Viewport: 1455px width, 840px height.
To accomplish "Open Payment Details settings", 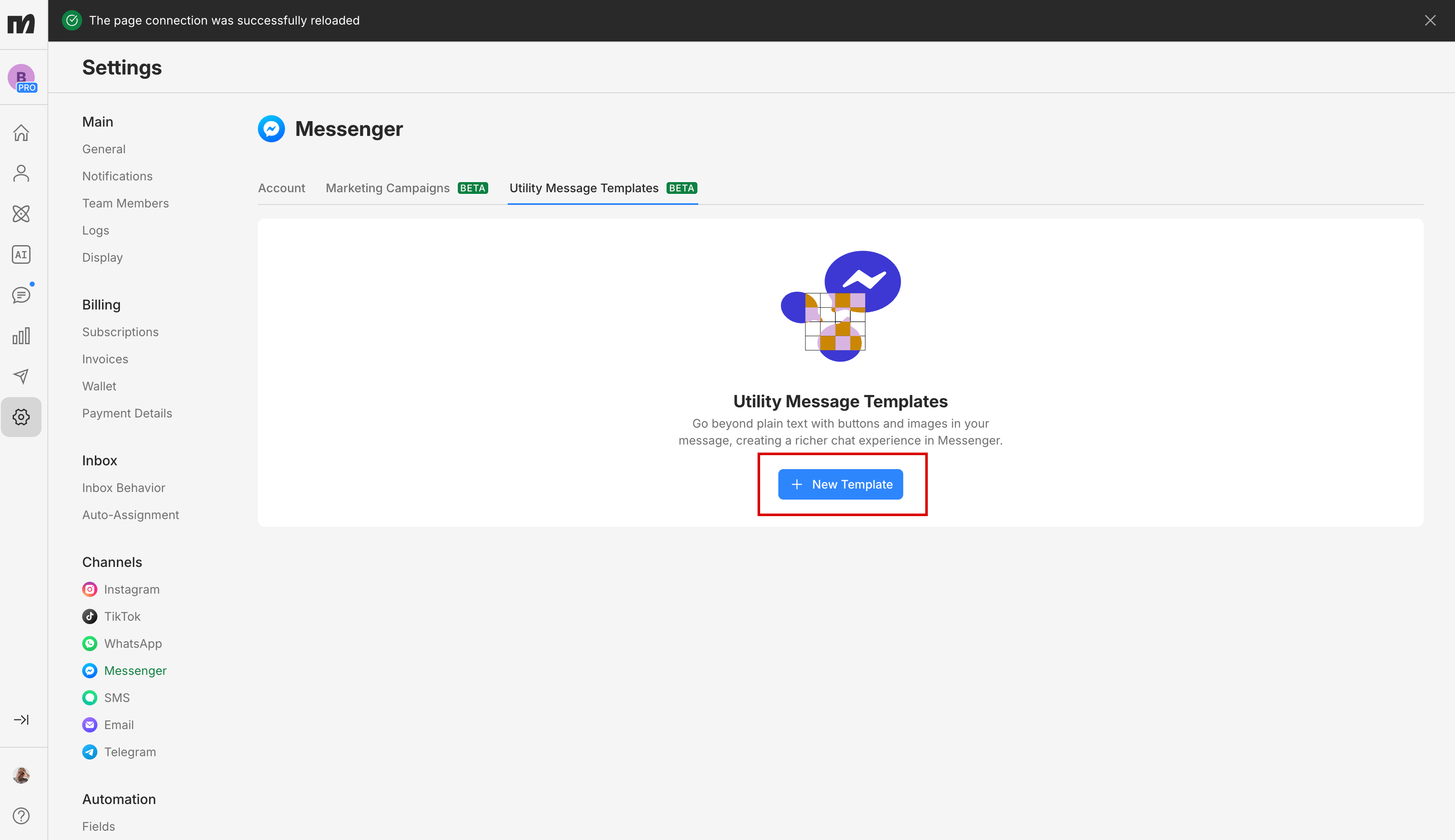I will [127, 413].
